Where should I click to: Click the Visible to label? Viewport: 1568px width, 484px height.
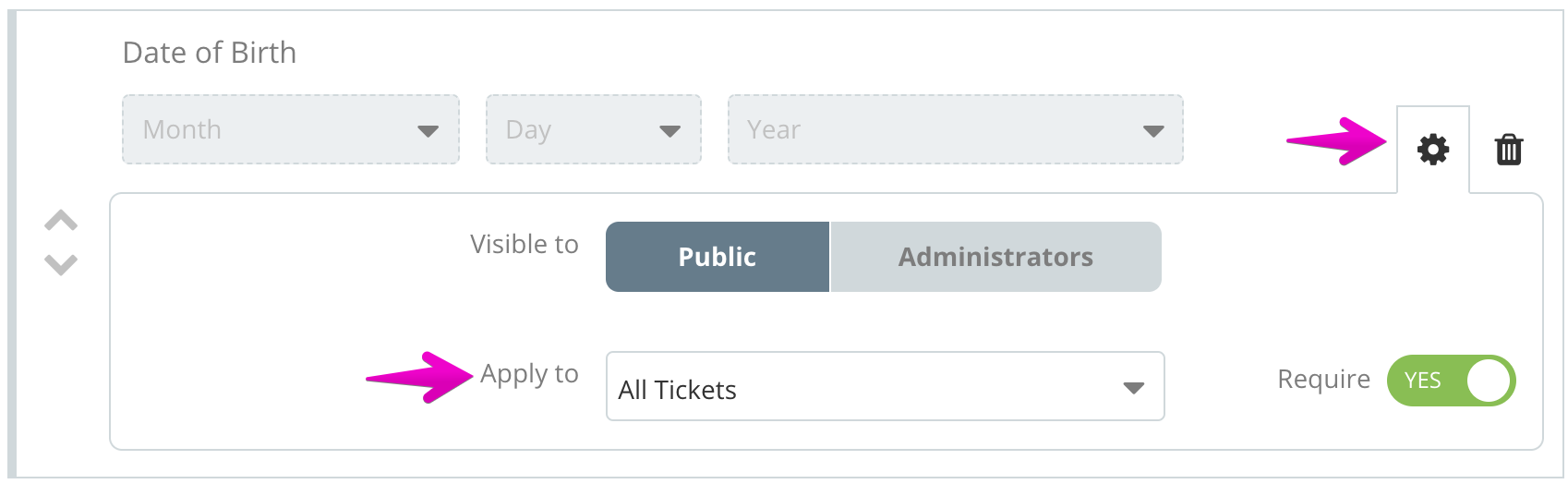click(x=525, y=244)
